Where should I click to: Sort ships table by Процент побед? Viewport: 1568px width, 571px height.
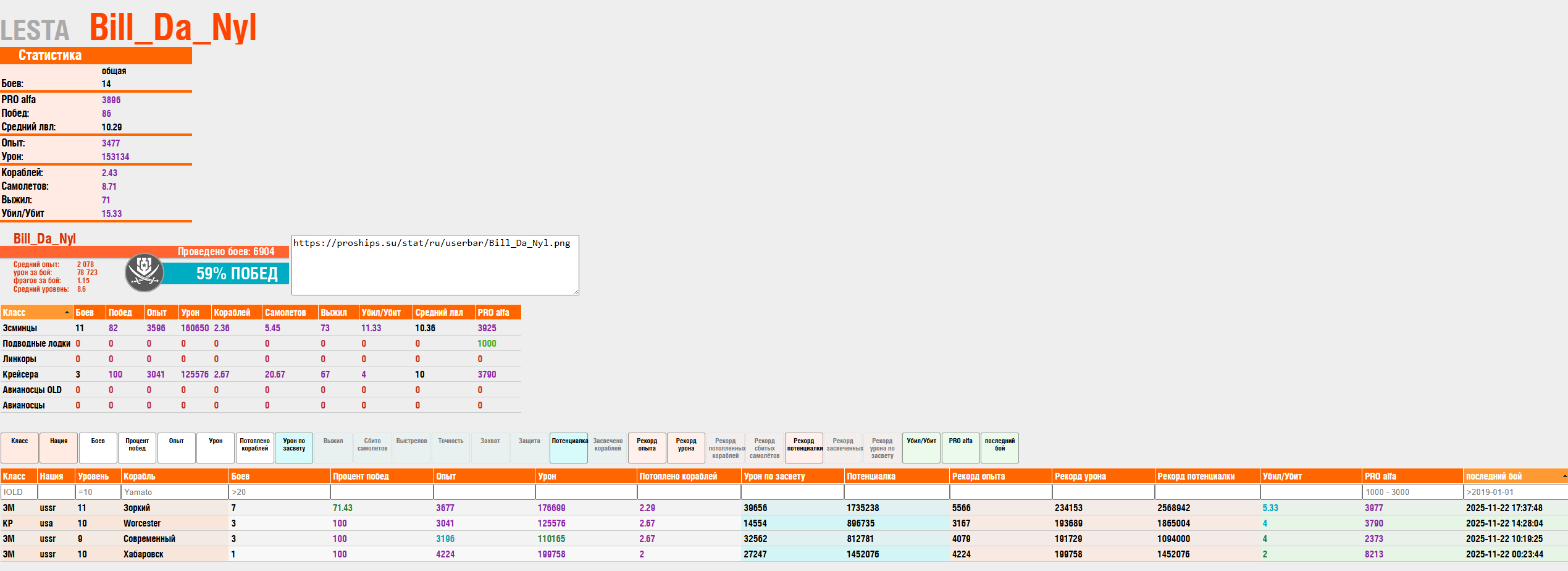(381, 476)
